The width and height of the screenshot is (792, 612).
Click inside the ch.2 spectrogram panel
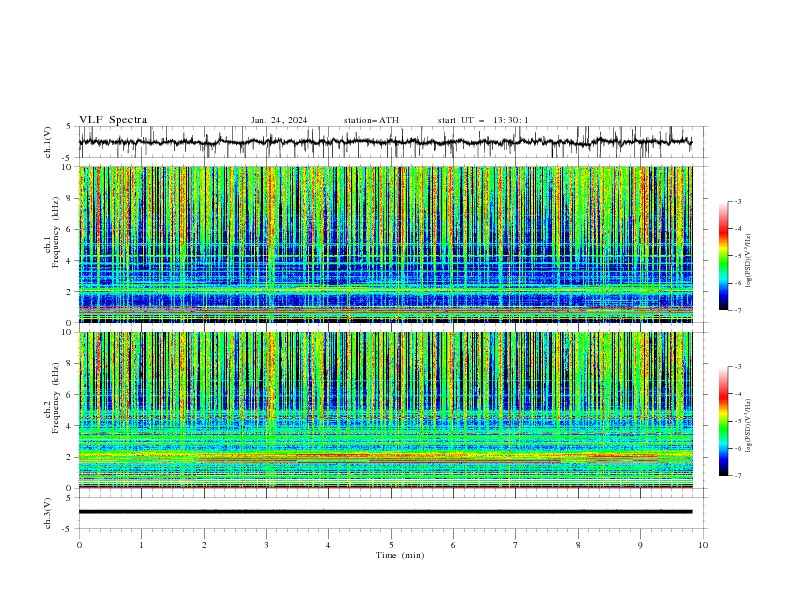point(385,410)
